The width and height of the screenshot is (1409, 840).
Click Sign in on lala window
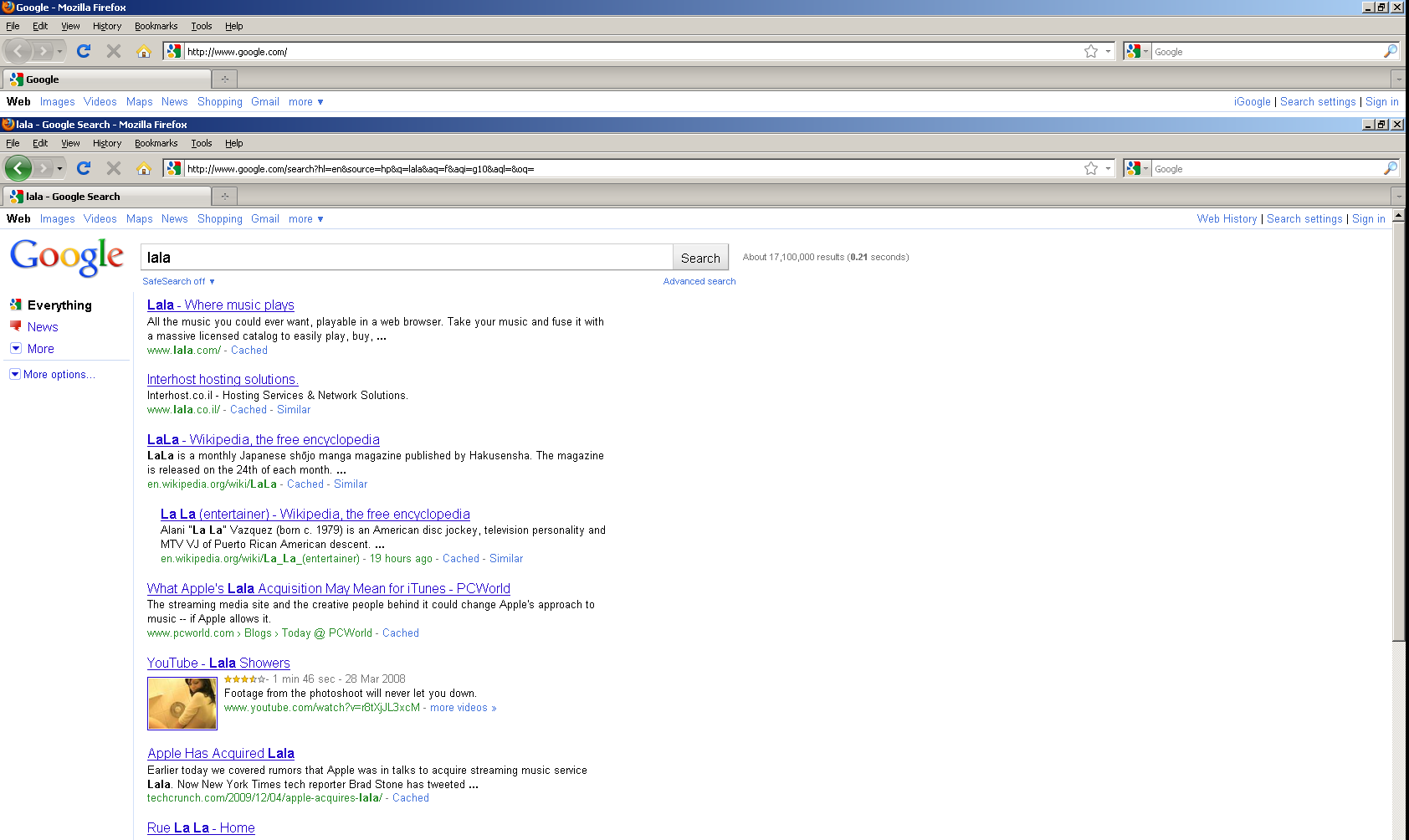pos(1369,219)
